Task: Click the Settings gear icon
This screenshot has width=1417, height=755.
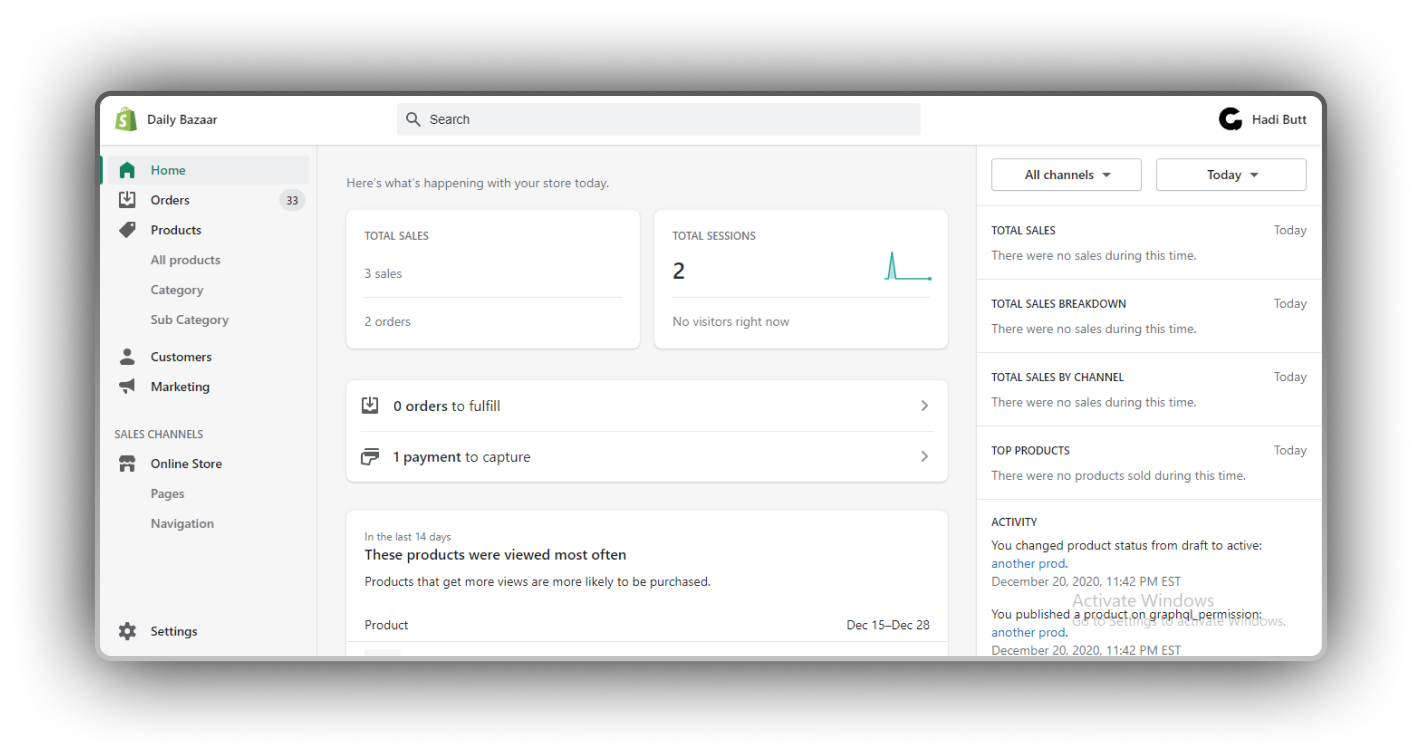Action: (x=127, y=631)
